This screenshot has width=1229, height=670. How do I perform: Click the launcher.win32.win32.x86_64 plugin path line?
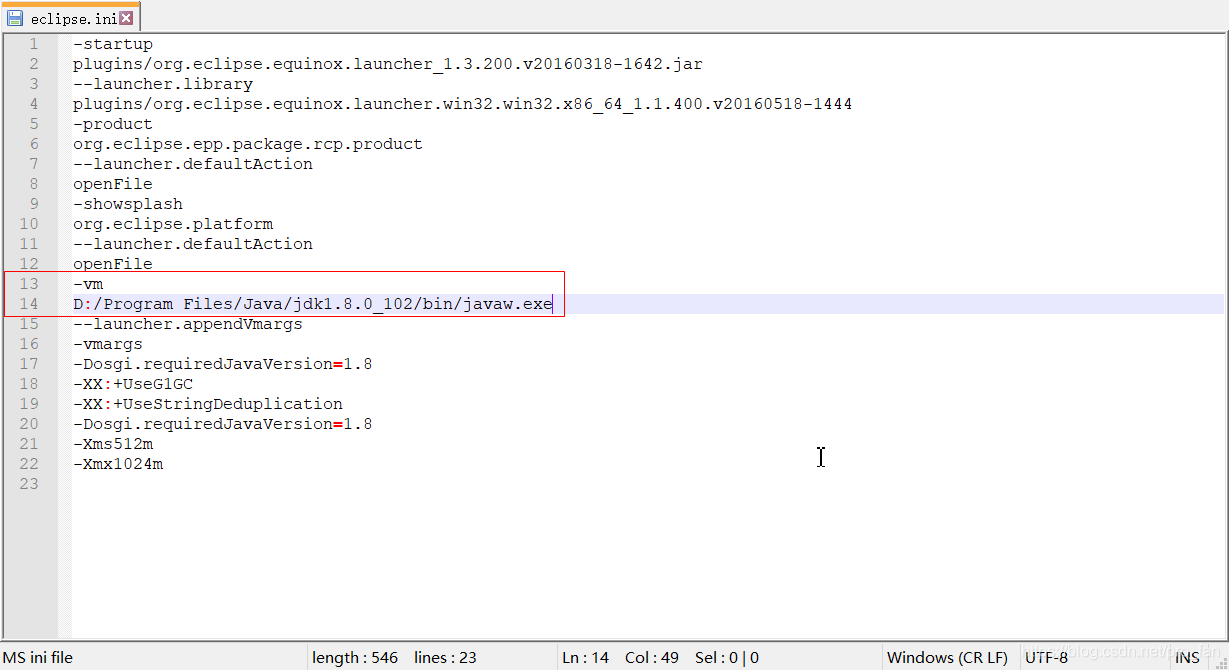pyautogui.click(x=462, y=104)
